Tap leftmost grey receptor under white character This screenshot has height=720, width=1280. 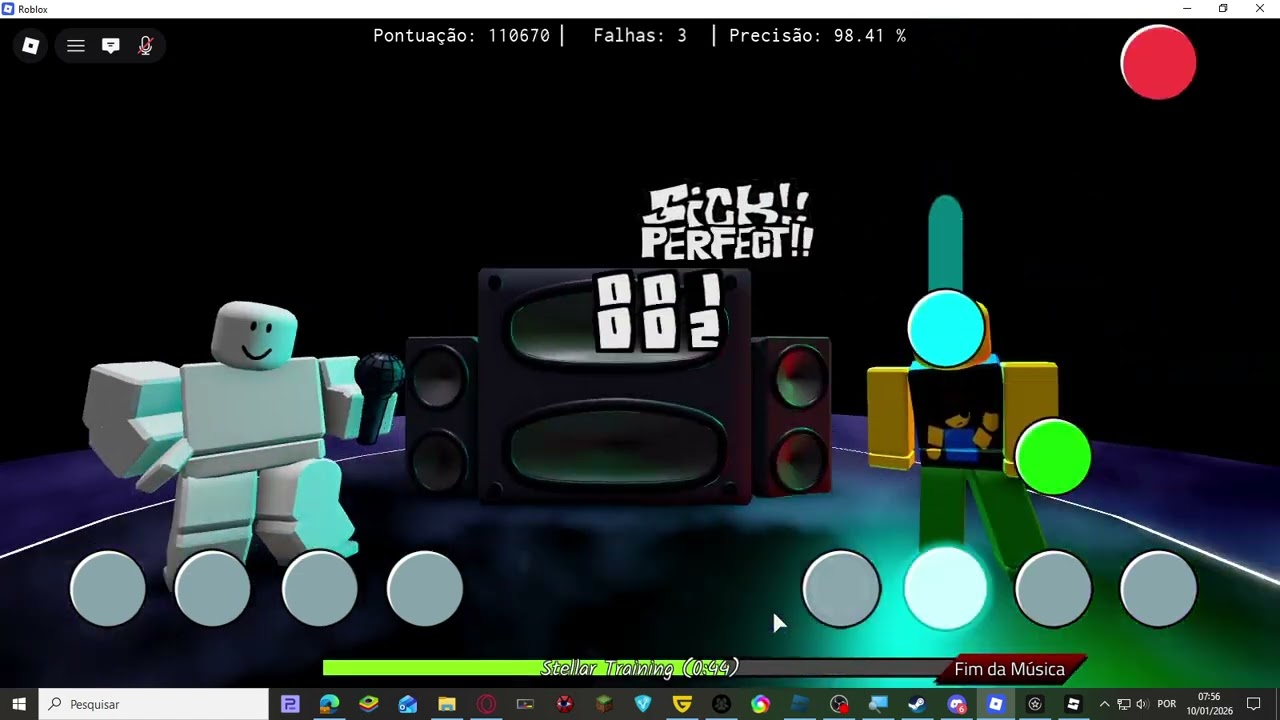coord(108,589)
